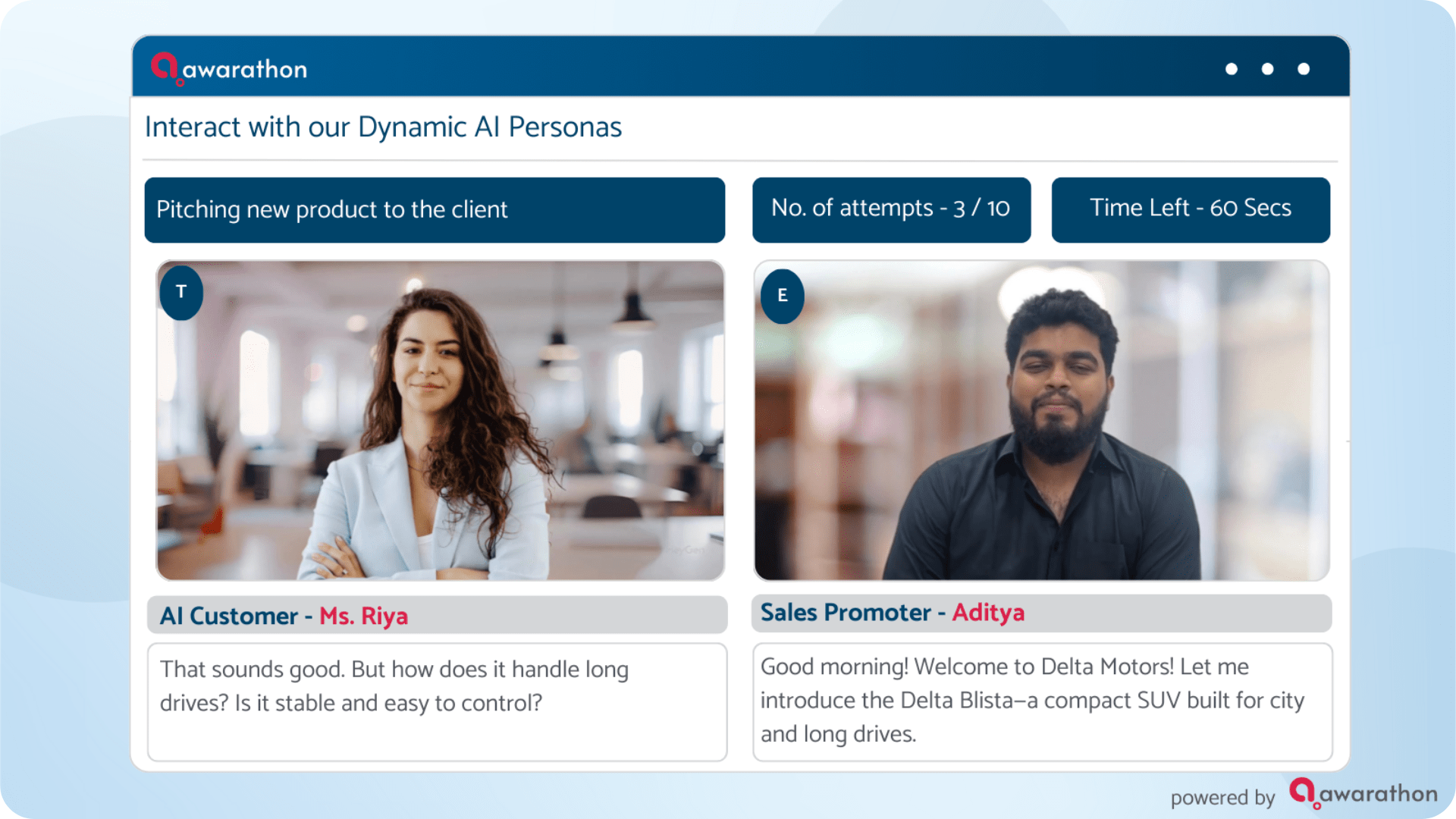This screenshot has width=1456, height=819.
Task: Open the Aditya sales promoter video
Action: pos(1042,421)
